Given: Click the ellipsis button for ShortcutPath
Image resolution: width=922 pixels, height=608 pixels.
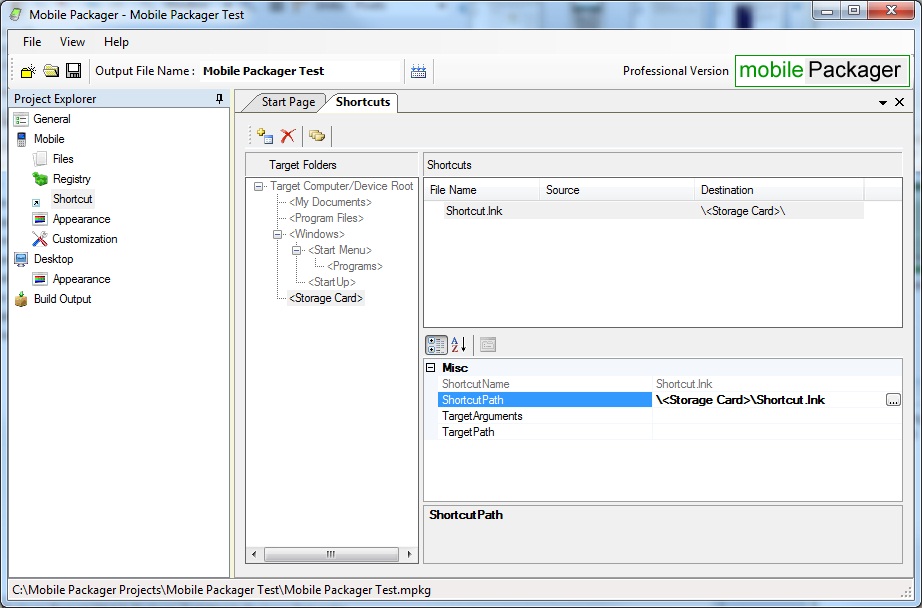Looking at the screenshot, I should (x=893, y=400).
